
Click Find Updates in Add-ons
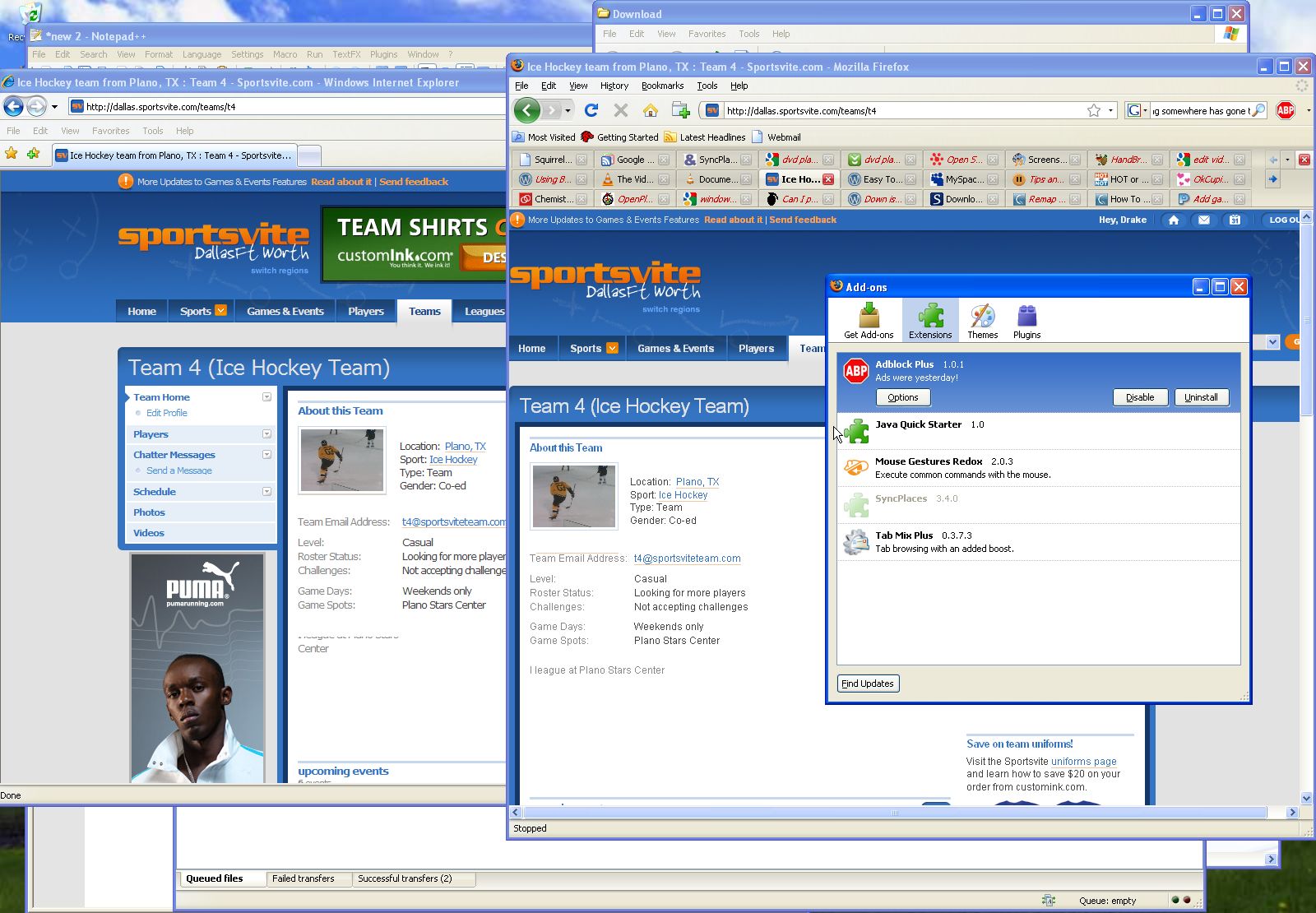point(868,684)
